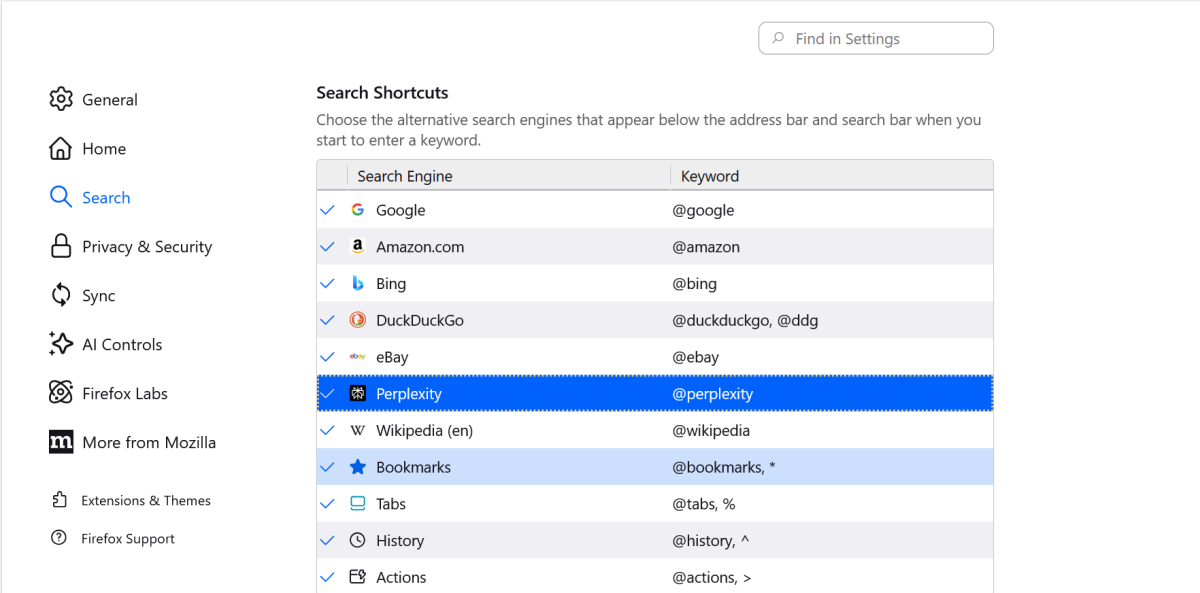Viewport: 1200px width, 593px height.
Task: Select the DuckDuckGo engine icon
Action: tap(357, 320)
